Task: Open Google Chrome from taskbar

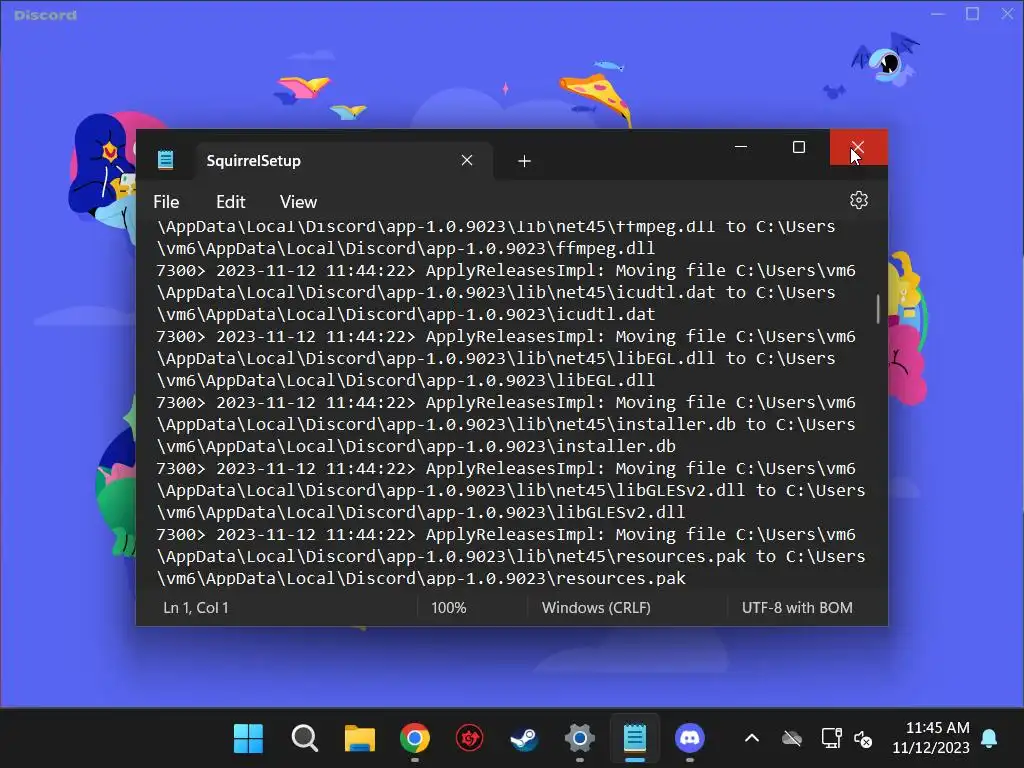Action: [415, 739]
